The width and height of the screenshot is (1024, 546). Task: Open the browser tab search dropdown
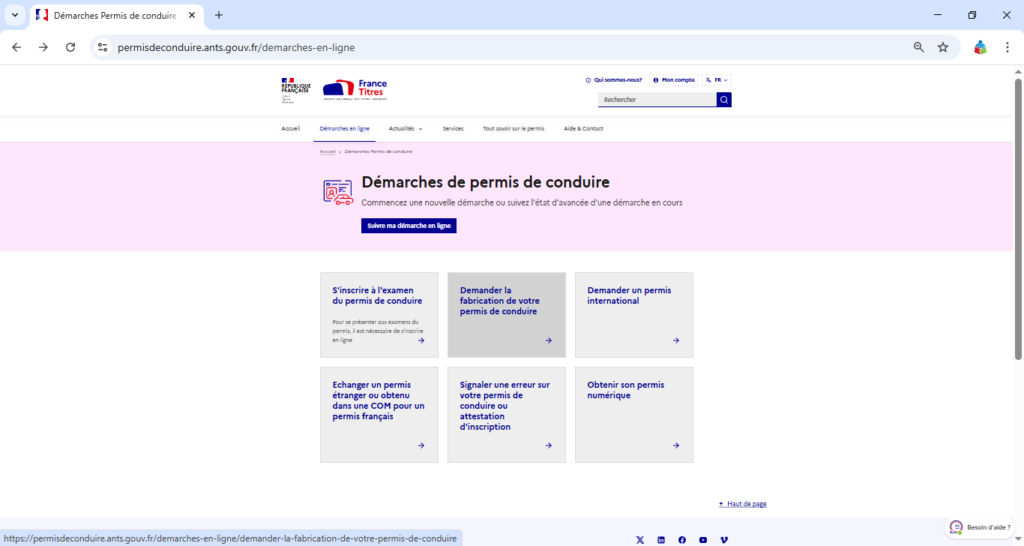15,15
